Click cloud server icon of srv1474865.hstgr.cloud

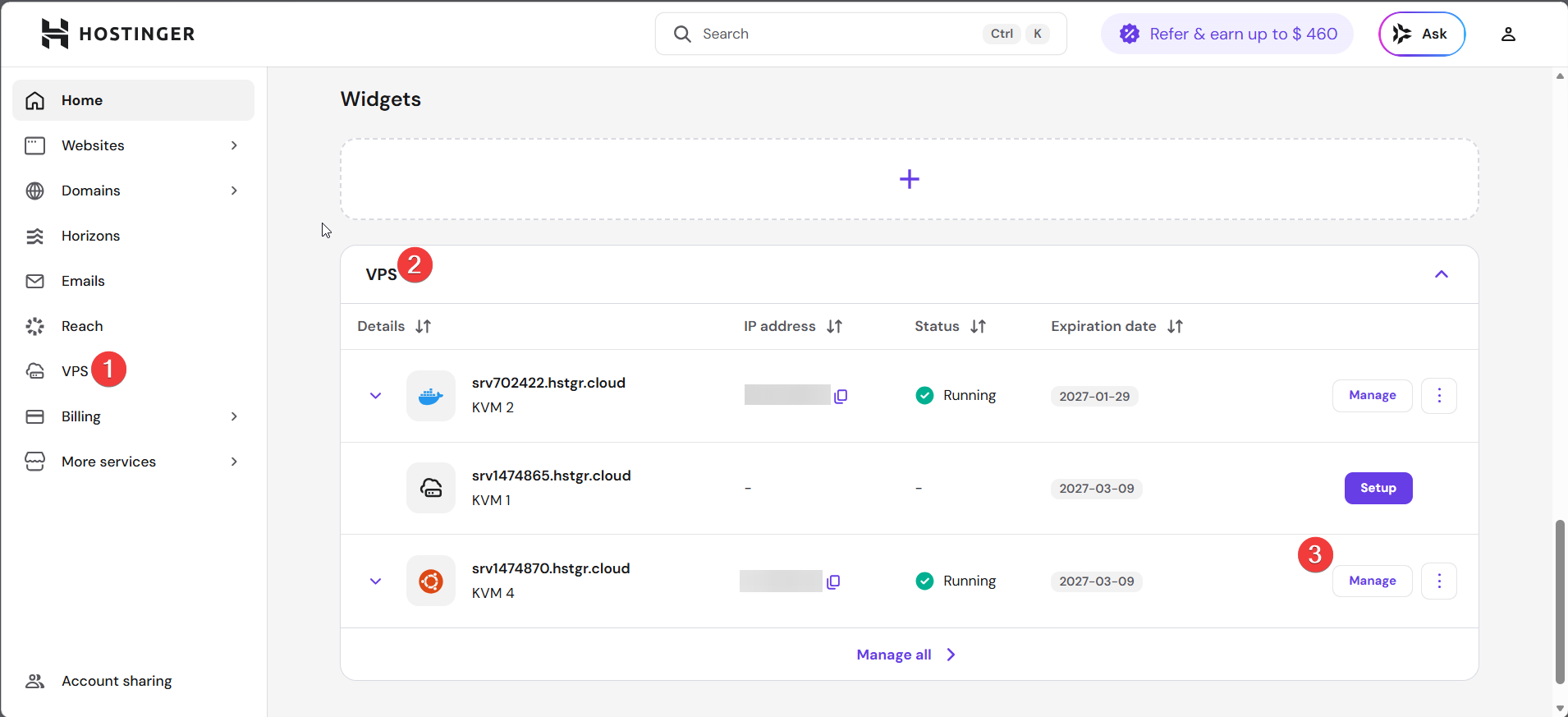click(431, 488)
